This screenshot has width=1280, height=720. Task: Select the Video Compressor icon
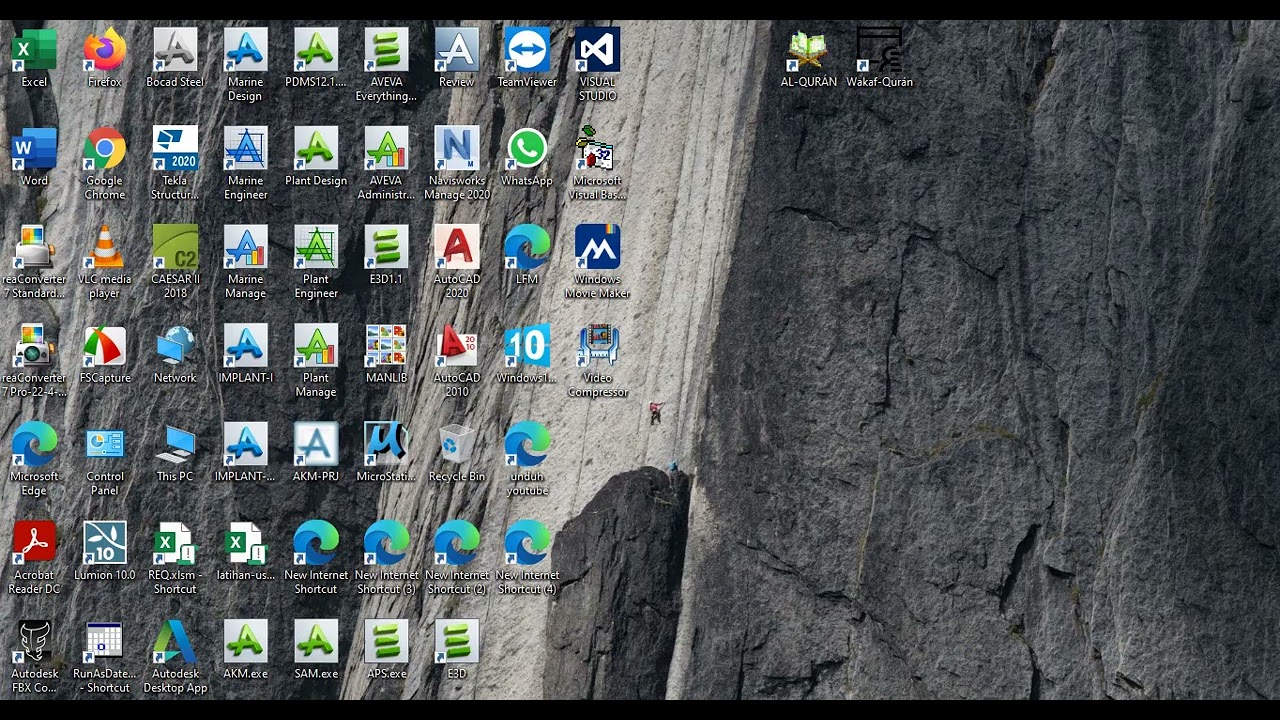(598, 346)
